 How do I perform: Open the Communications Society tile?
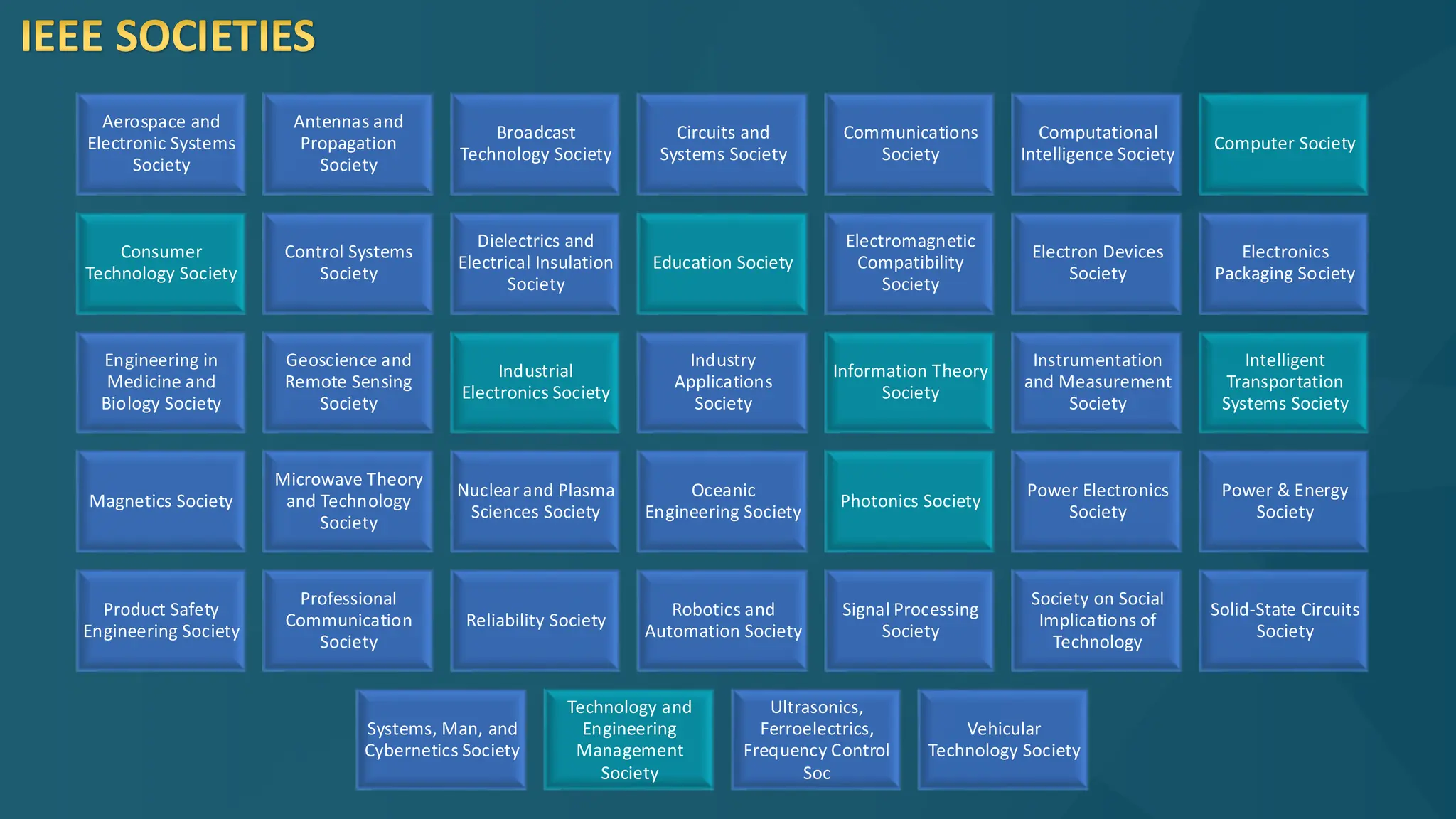click(x=909, y=144)
